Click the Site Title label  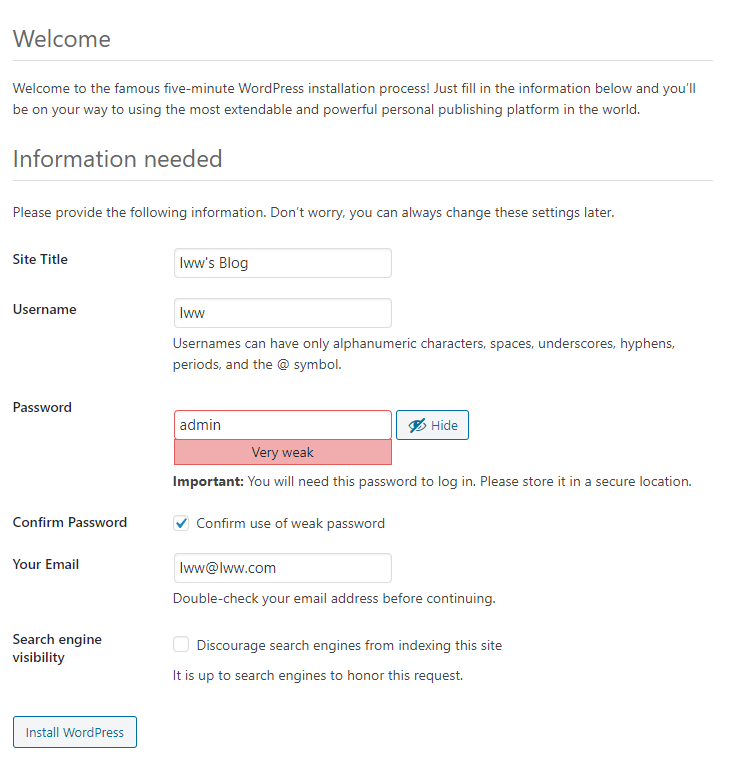pyautogui.click(x=40, y=259)
